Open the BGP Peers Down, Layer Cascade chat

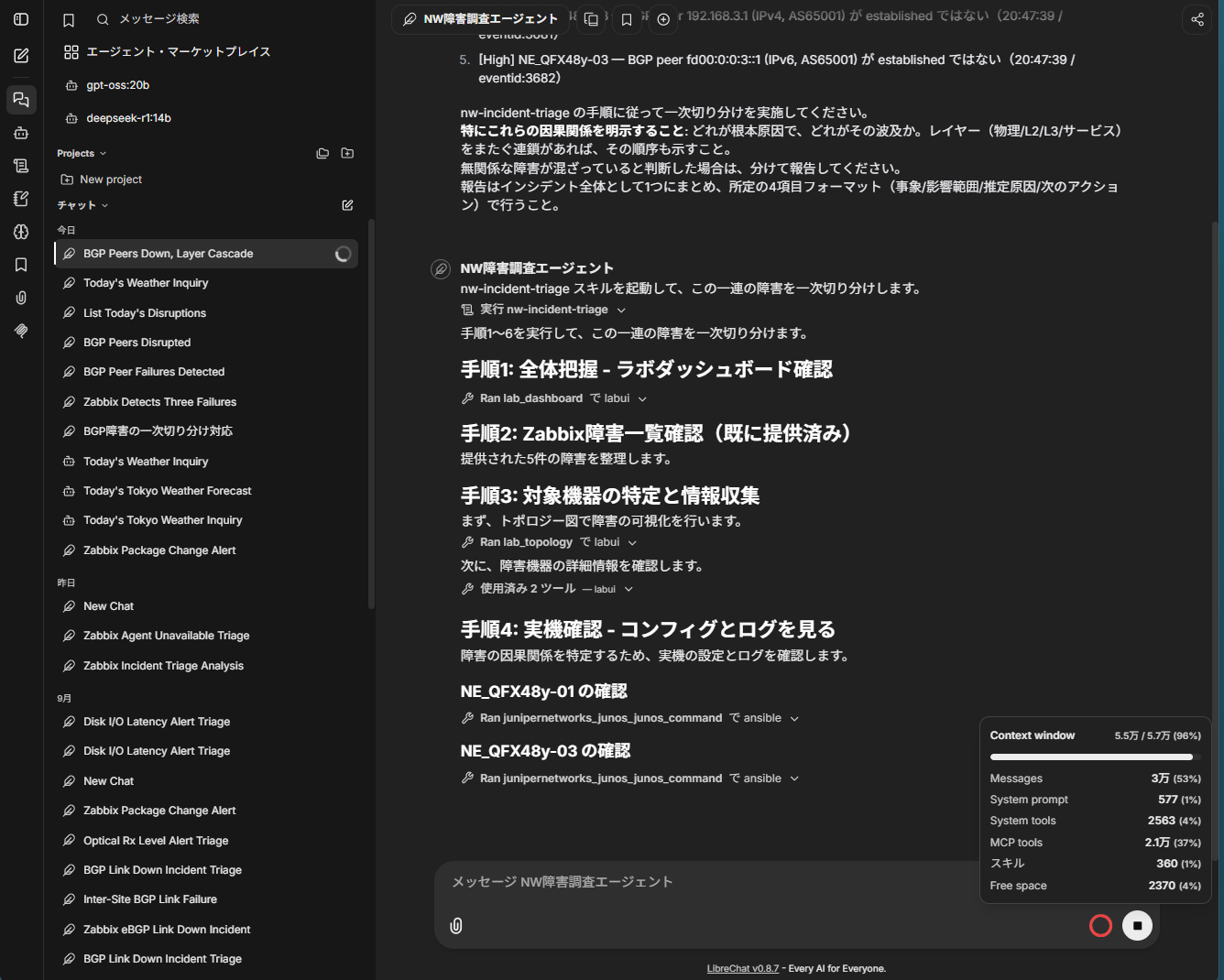(x=205, y=254)
